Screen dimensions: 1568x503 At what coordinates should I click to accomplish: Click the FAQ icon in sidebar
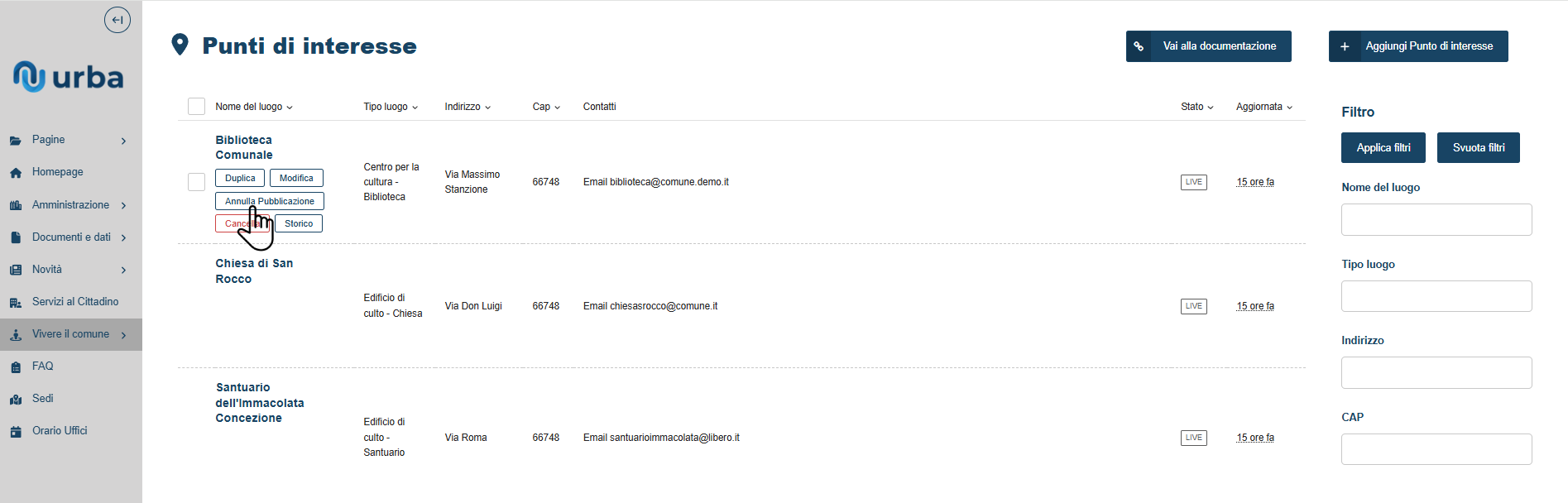pos(16,366)
